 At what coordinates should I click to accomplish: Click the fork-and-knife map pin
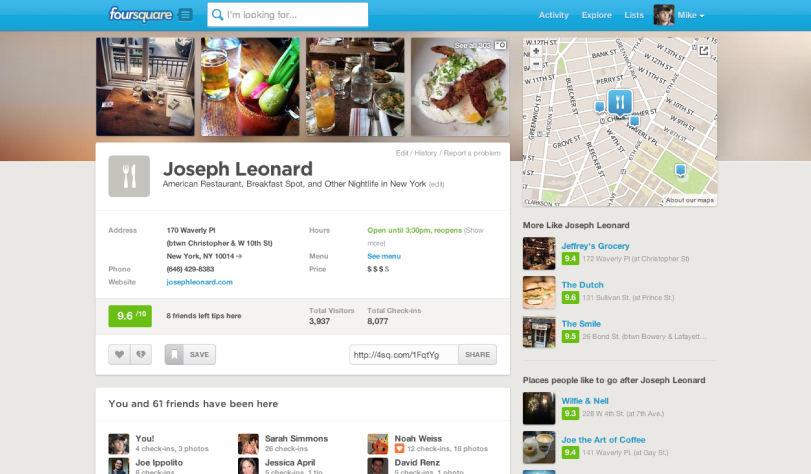pos(620,102)
